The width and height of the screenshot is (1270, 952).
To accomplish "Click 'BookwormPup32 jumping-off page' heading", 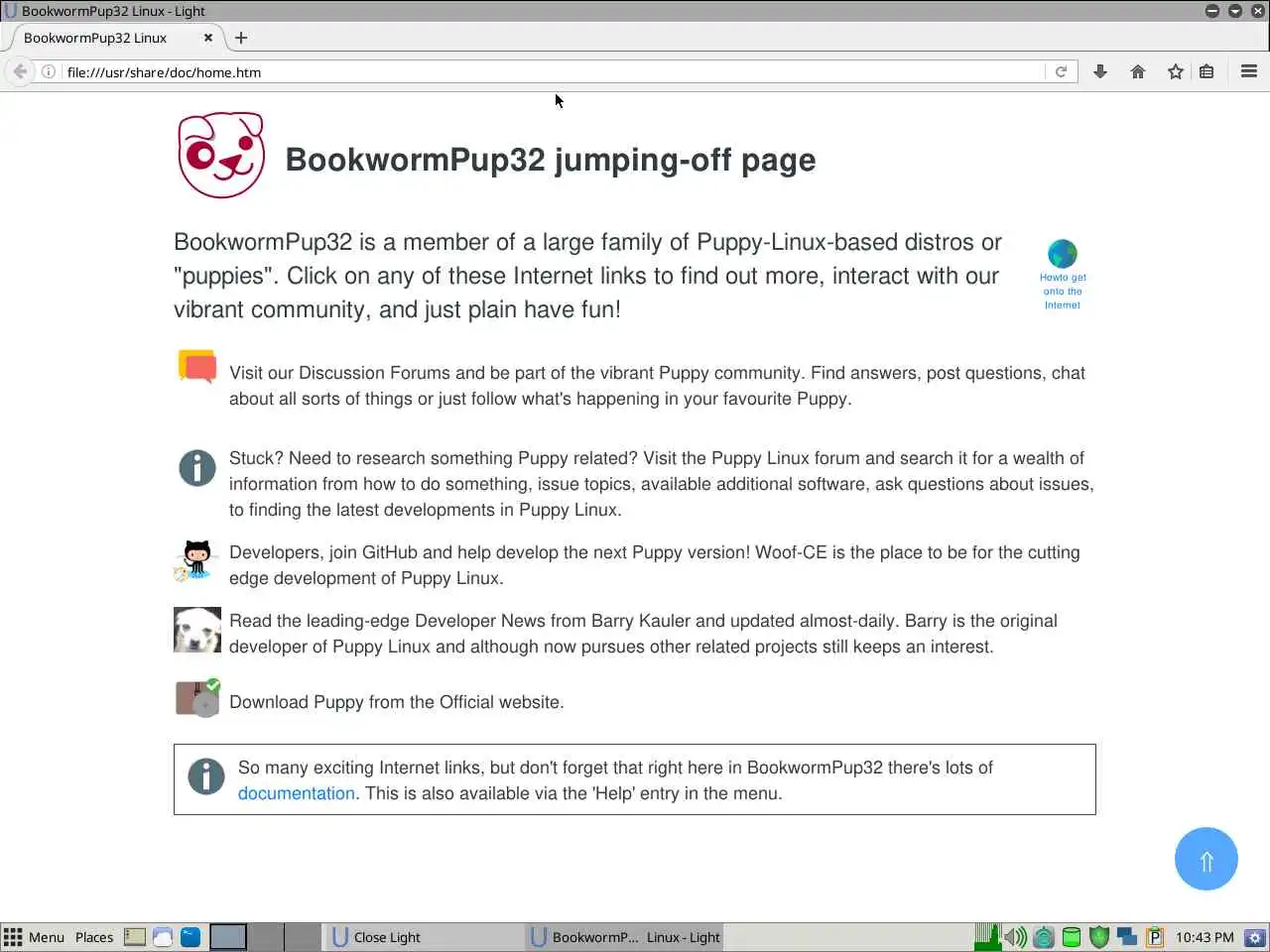I will click(x=551, y=160).
